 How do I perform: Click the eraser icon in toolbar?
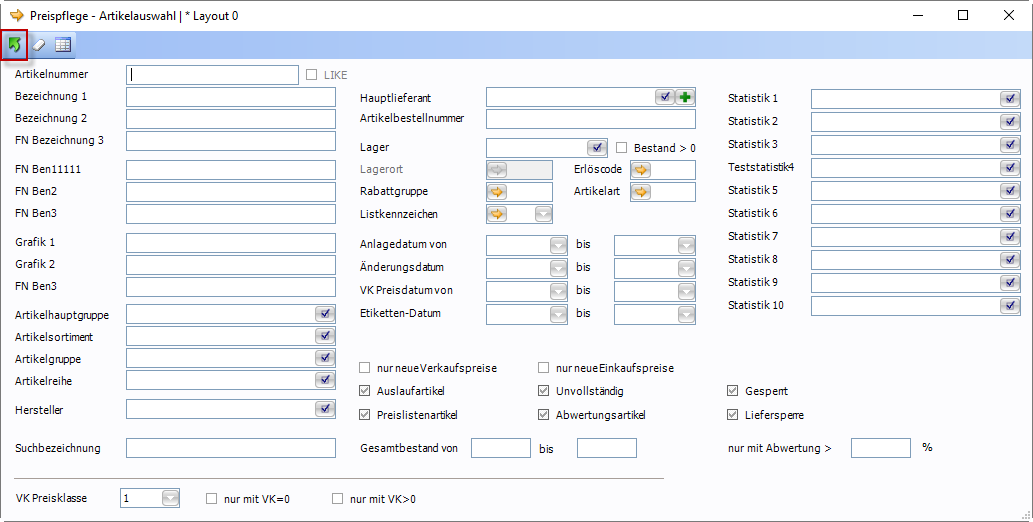(x=39, y=44)
